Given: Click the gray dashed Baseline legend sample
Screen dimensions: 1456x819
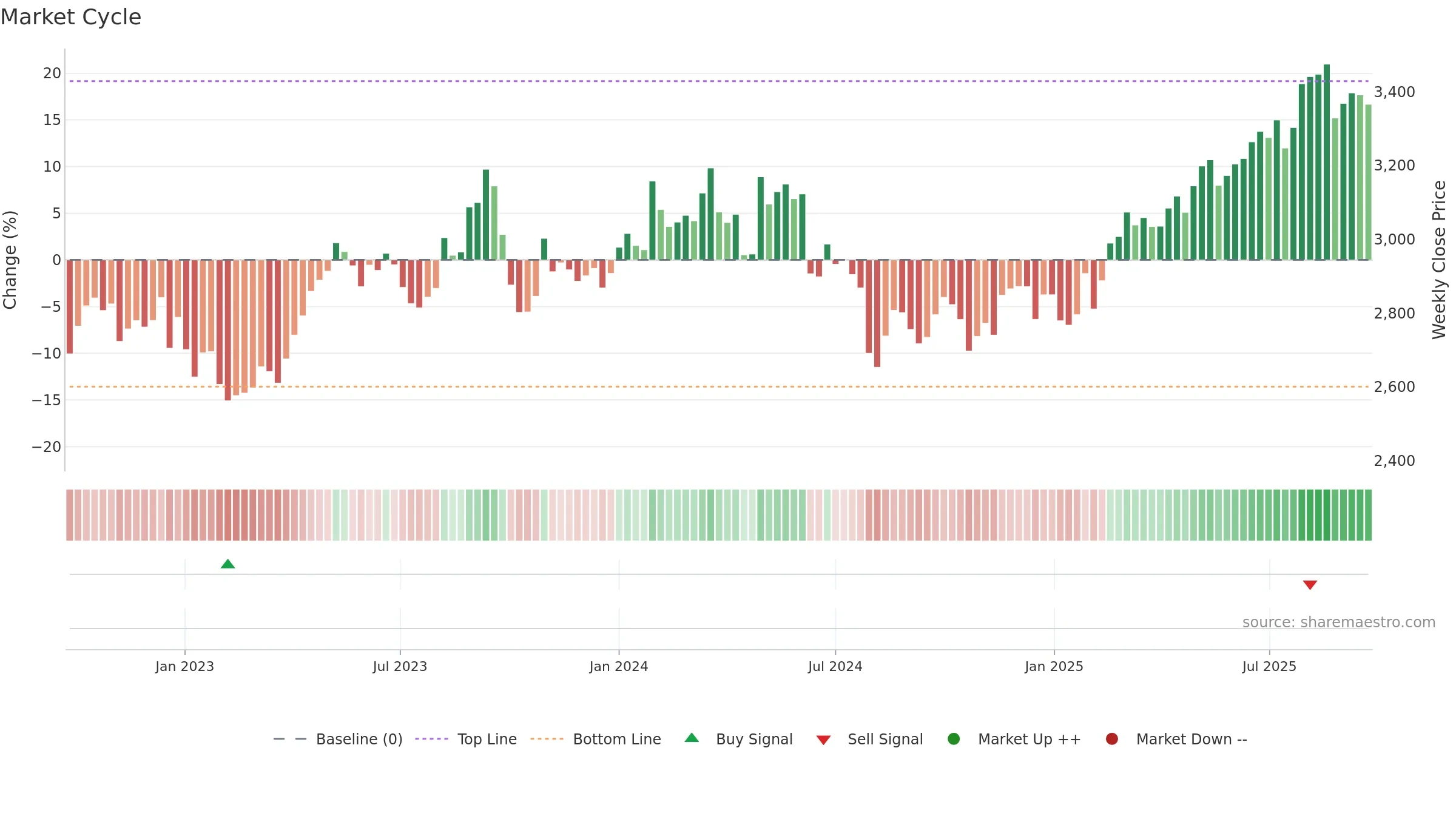Looking at the screenshot, I should click(290, 739).
